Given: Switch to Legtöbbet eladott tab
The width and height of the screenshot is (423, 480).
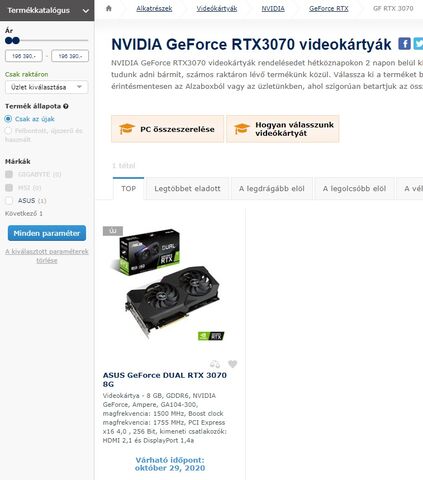Looking at the screenshot, I should (x=187, y=189).
